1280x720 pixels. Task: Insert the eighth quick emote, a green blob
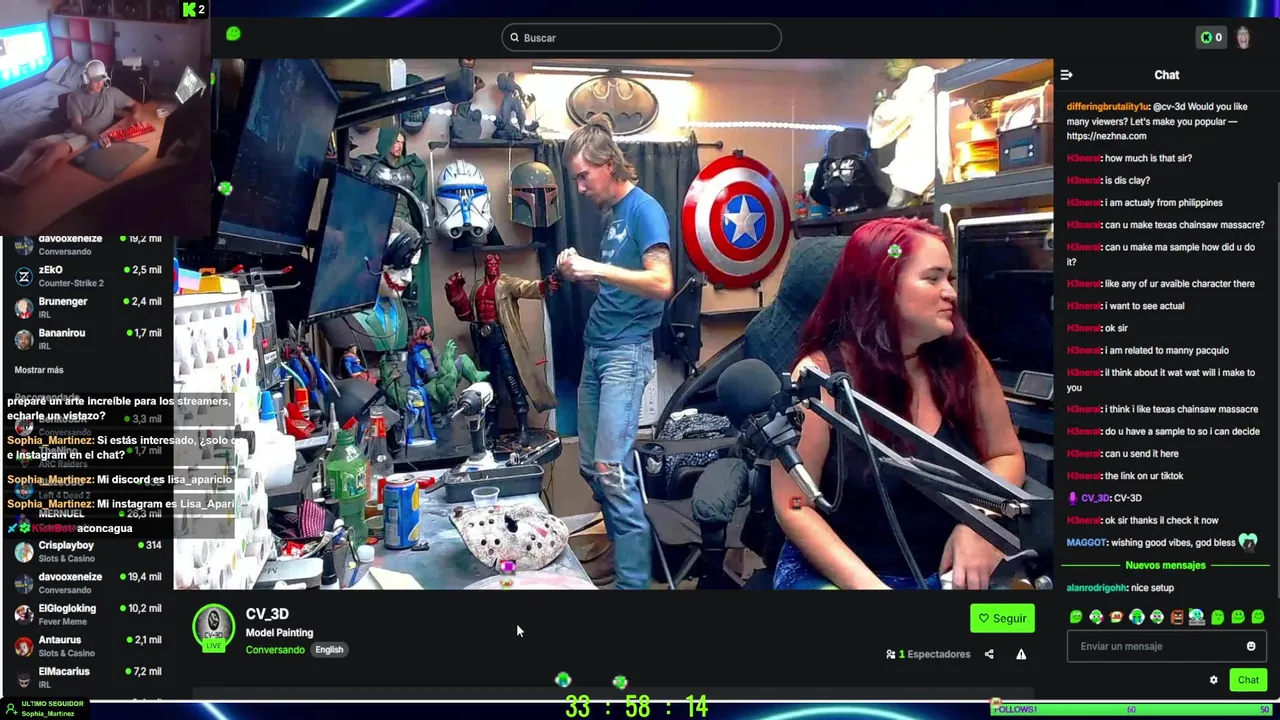(x=1217, y=617)
